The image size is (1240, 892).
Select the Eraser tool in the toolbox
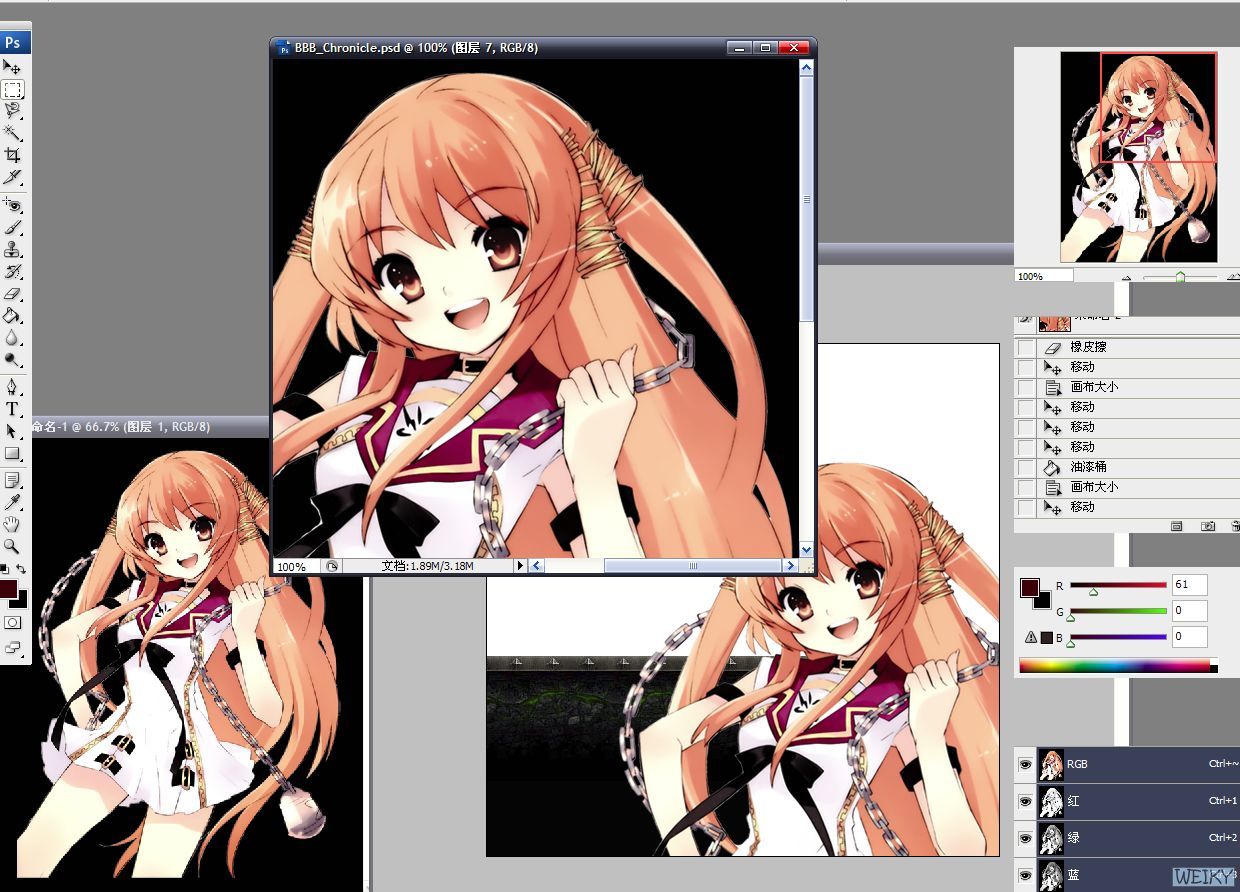pos(13,294)
